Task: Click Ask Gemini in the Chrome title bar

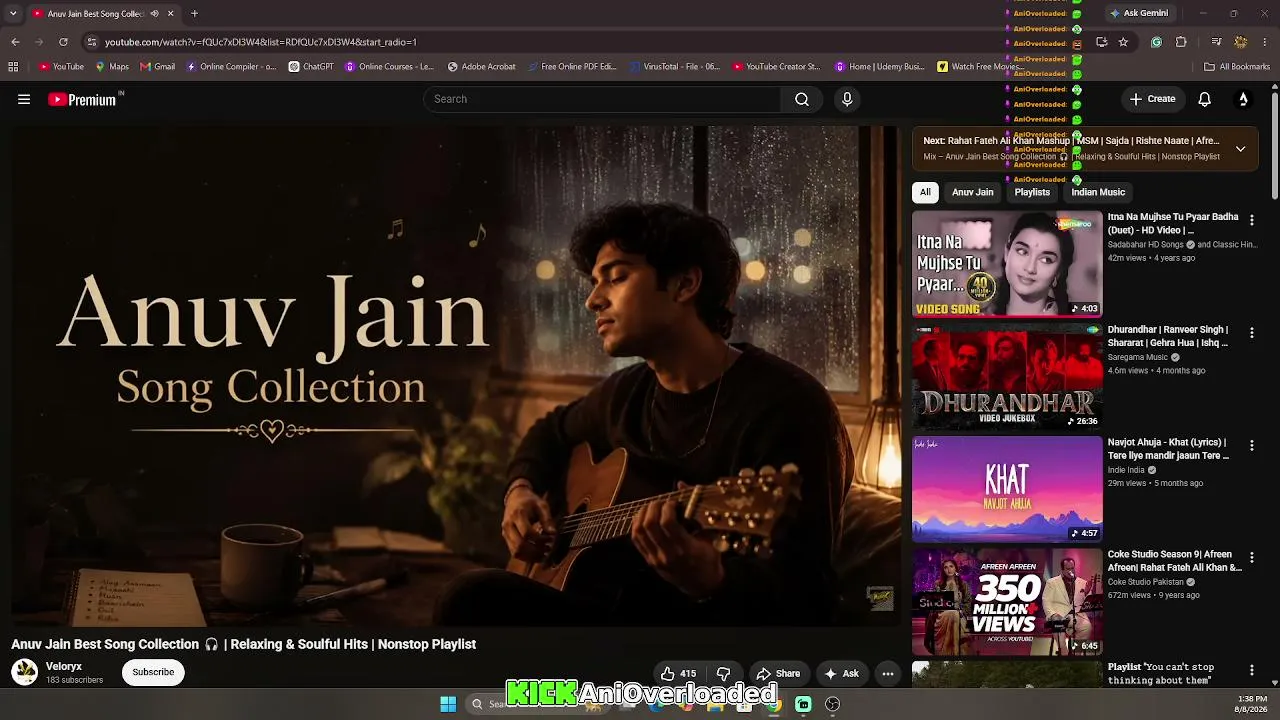Action: (1138, 13)
